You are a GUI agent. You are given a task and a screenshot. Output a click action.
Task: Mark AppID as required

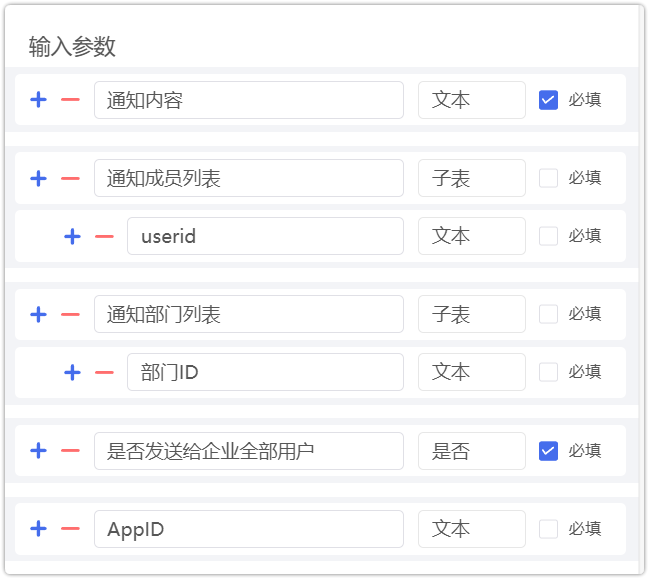pos(548,528)
